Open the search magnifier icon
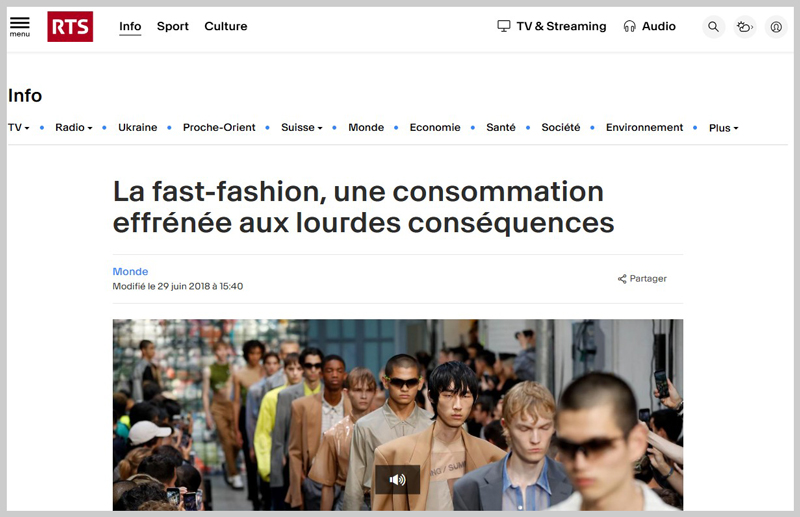 click(x=713, y=27)
